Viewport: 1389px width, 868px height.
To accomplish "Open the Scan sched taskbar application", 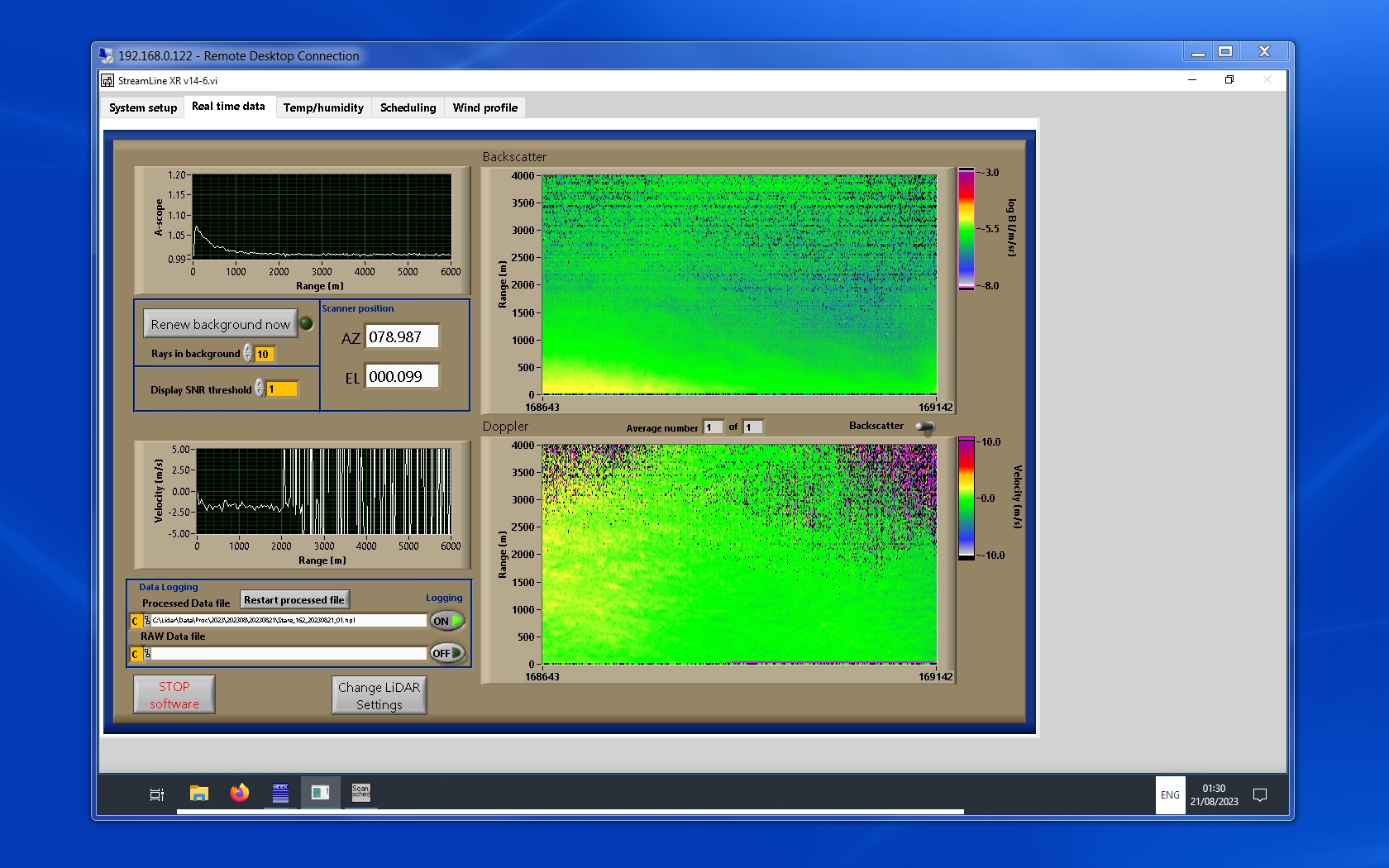I will (361, 794).
